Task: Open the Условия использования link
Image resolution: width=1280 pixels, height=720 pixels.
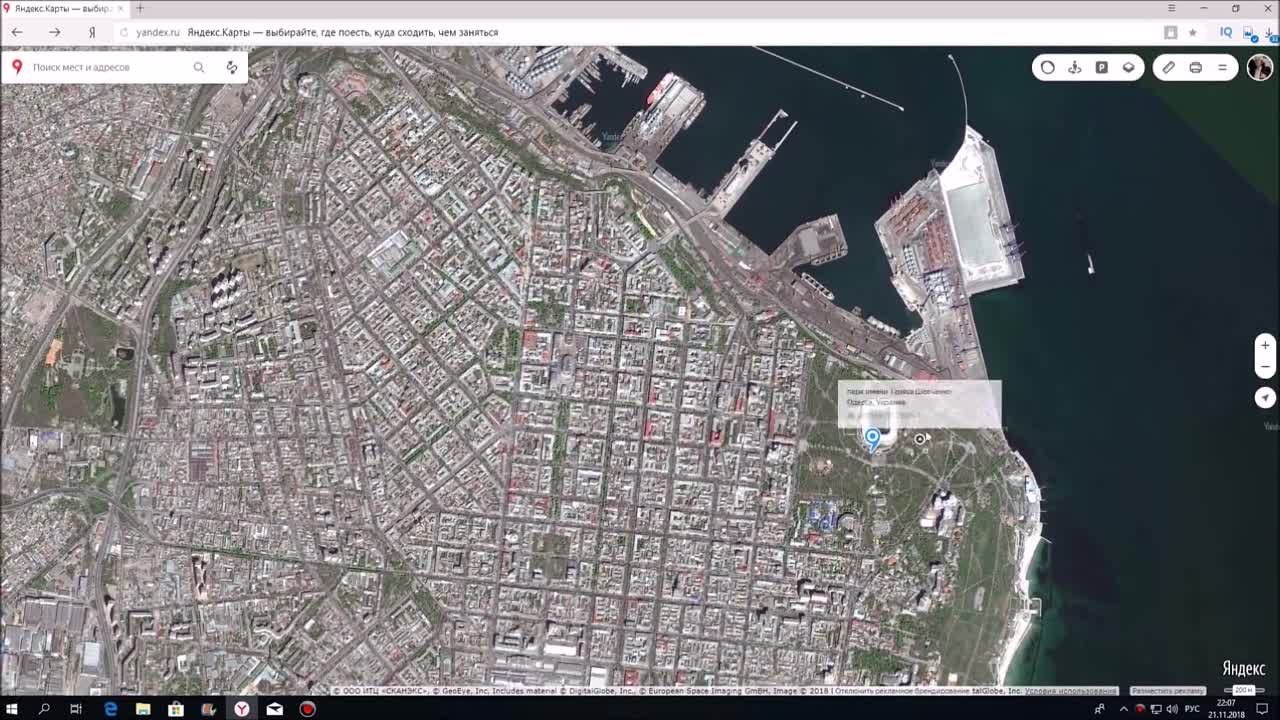Action: click(x=1070, y=691)
